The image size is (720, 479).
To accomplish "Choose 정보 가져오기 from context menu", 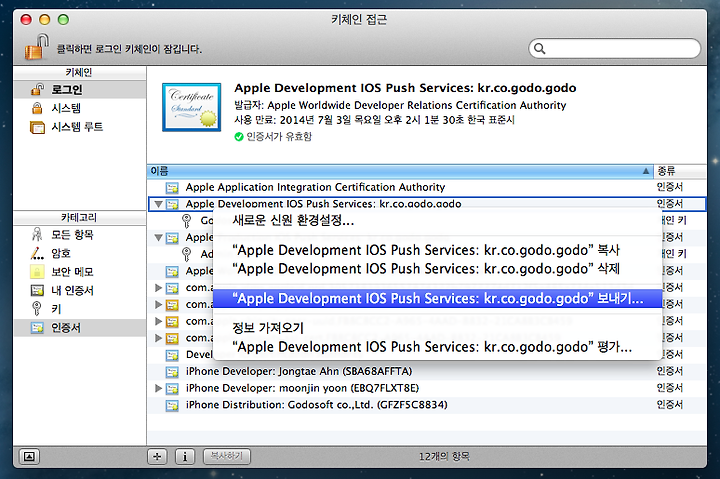I will point(438,328).
